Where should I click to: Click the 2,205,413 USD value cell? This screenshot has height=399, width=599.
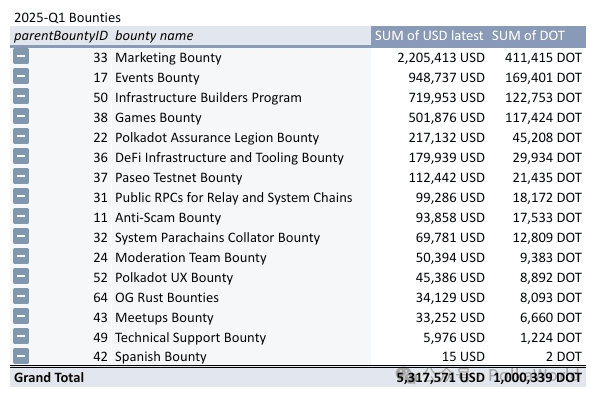pyautogui.click(x=441, y=57)
